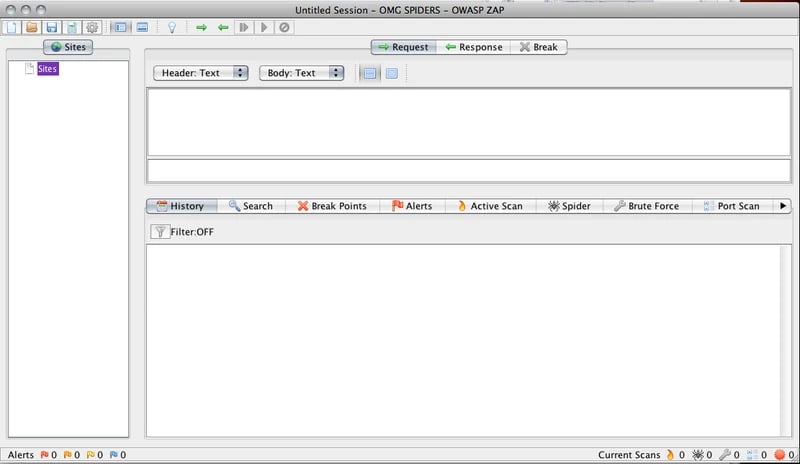Screen dimensions: 800x464
Task: Open the Active Scan tab
Action: [489, 206]
